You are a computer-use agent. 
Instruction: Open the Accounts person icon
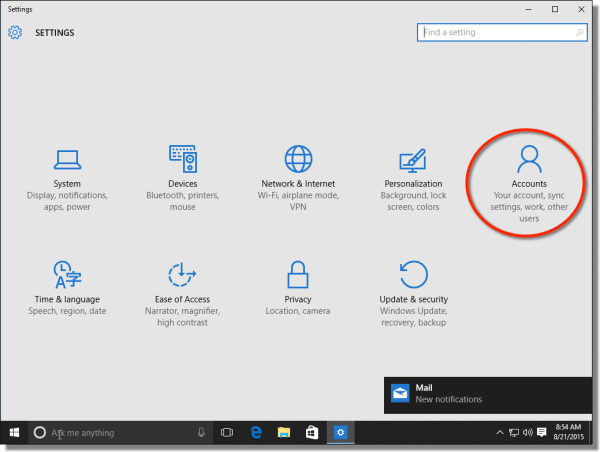(529, 159)
